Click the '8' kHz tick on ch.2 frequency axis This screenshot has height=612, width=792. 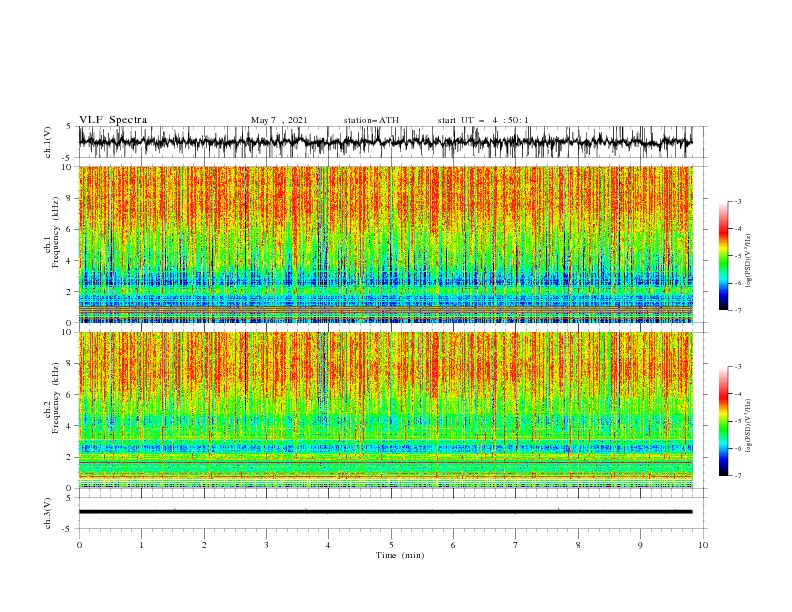70,364
